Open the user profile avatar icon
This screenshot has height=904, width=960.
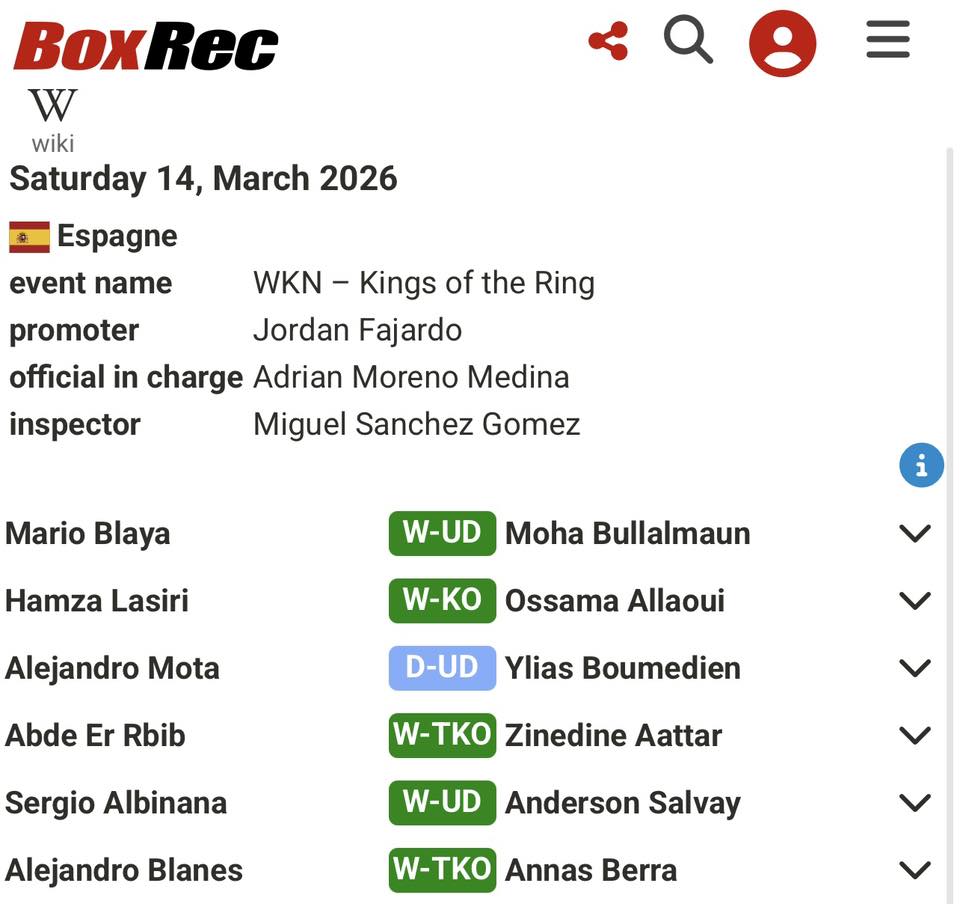click(782, 43)
